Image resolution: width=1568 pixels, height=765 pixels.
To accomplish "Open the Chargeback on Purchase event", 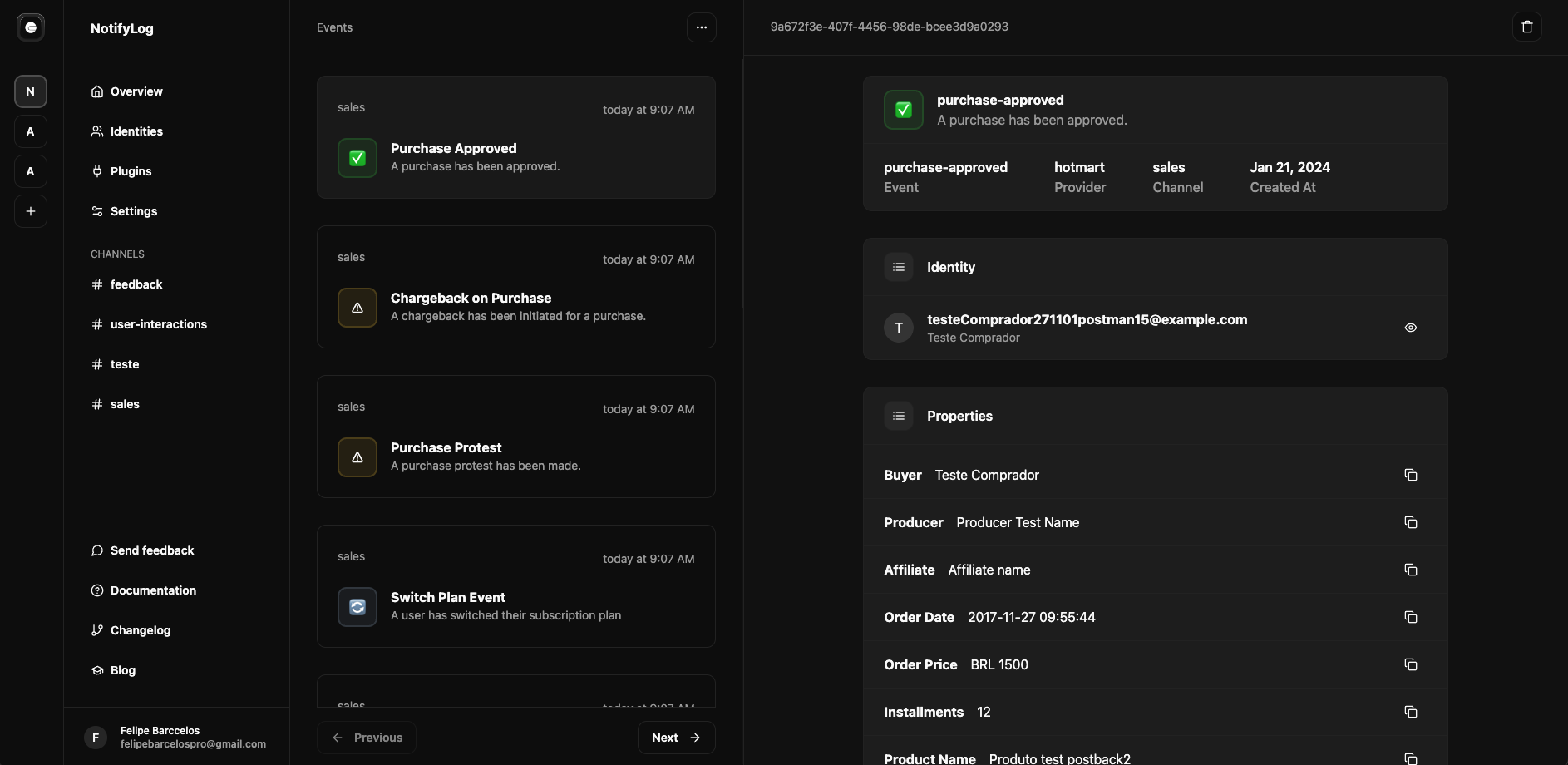I will click(516, 287).
